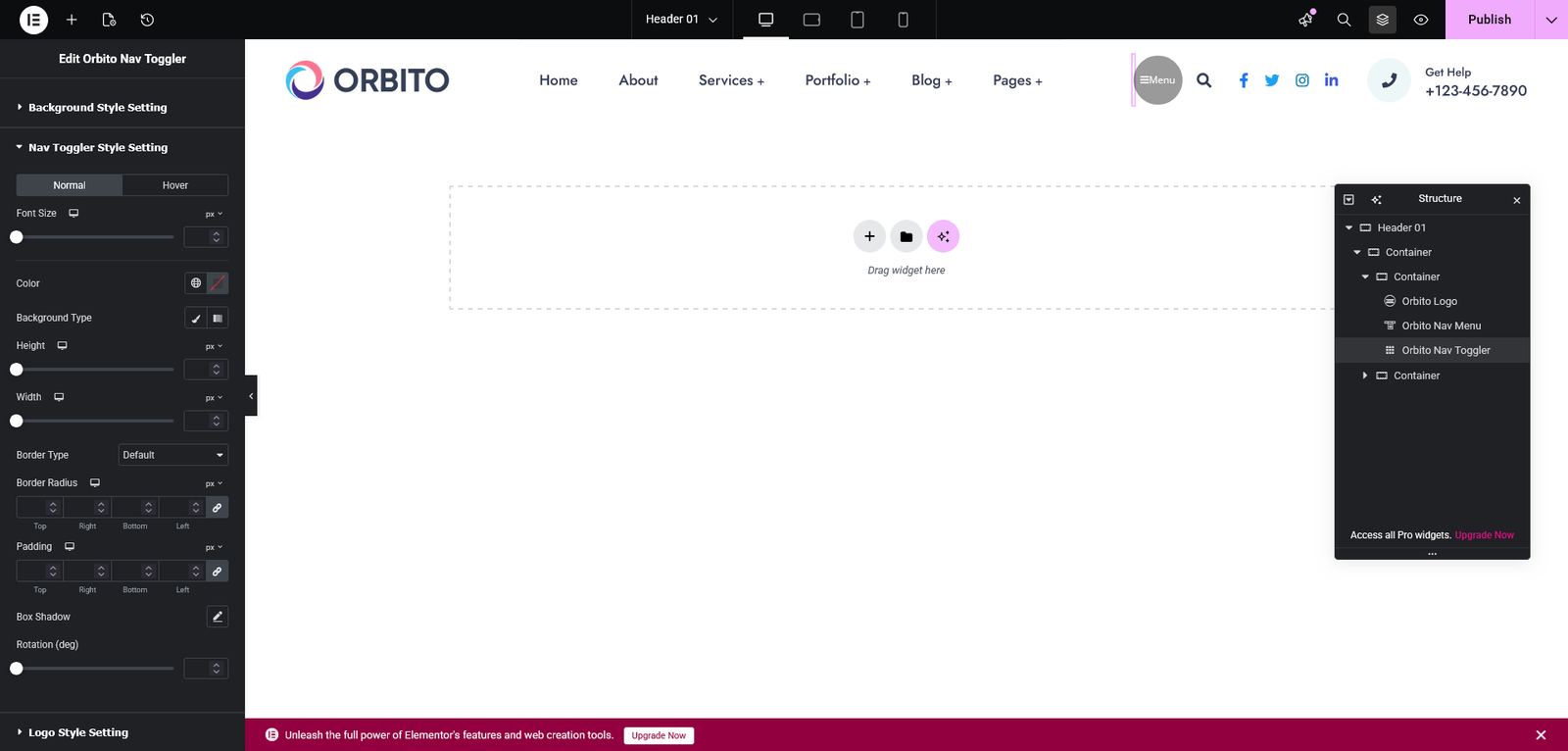Toggle linked values for Padding
The height and width of the screenshot is (751, 1568).
(218, 571)
